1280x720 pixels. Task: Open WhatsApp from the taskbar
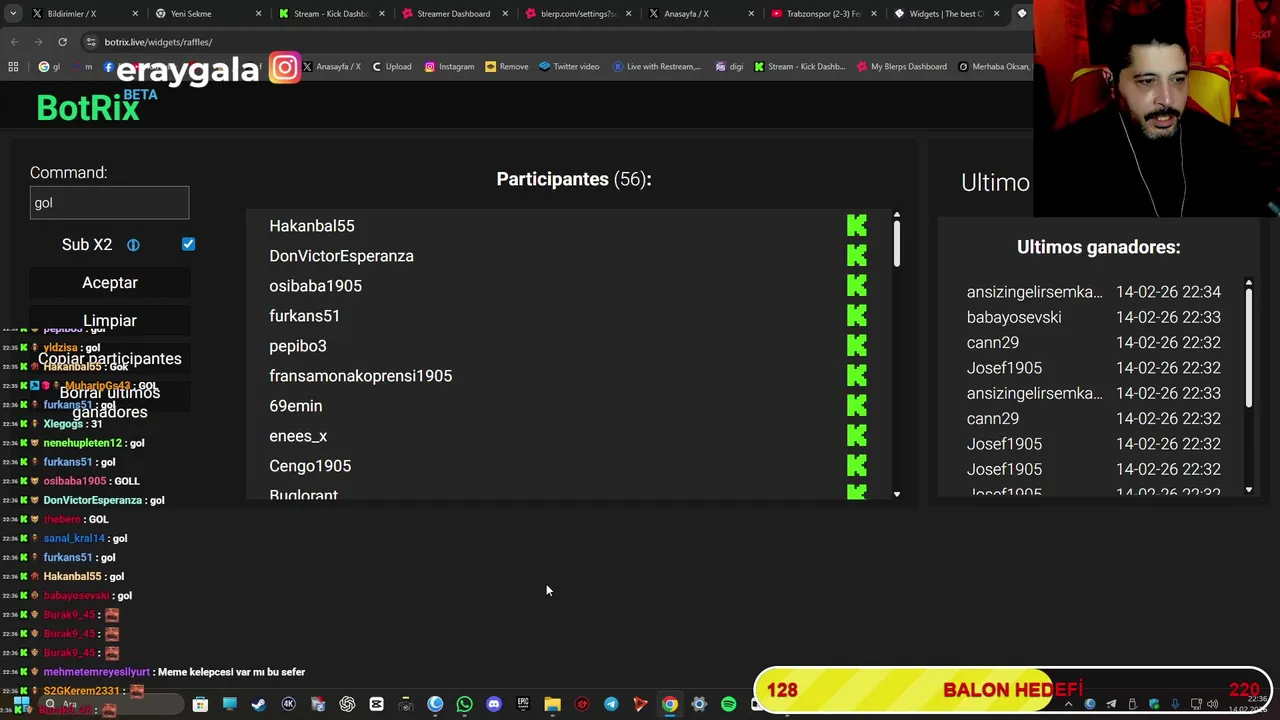click(464, 704)
